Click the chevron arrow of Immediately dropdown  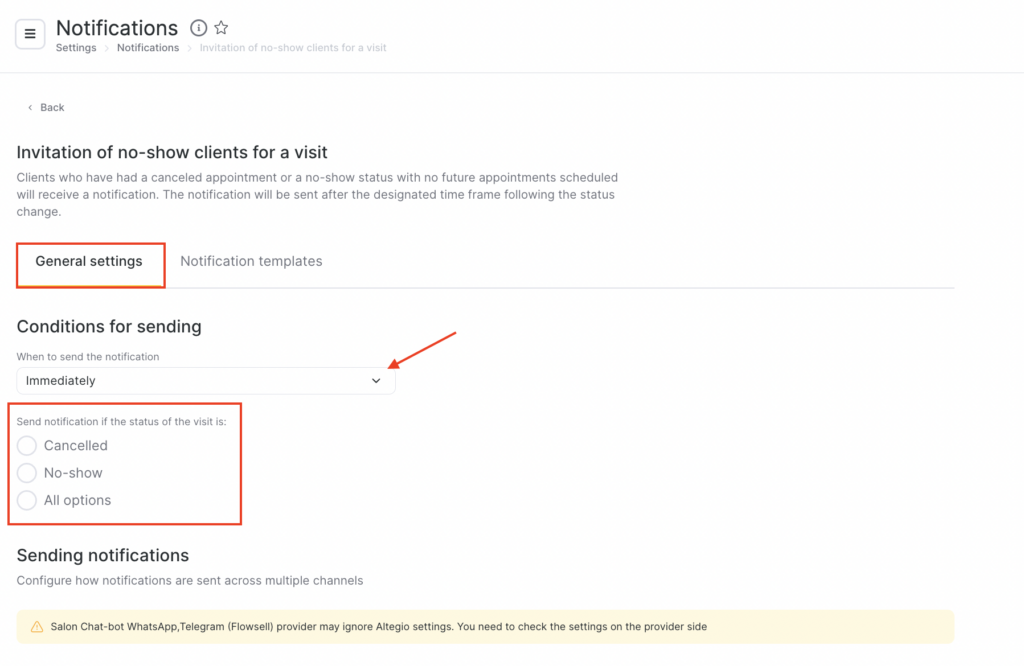(376, 381)
